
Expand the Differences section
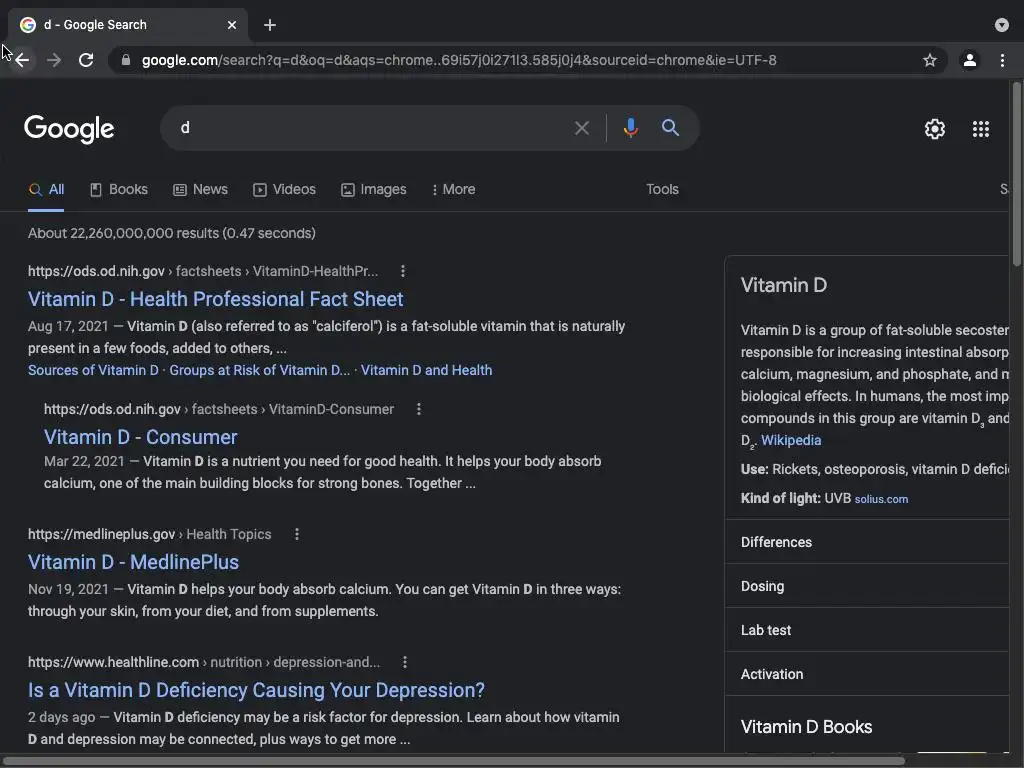[x=867, y=542]
